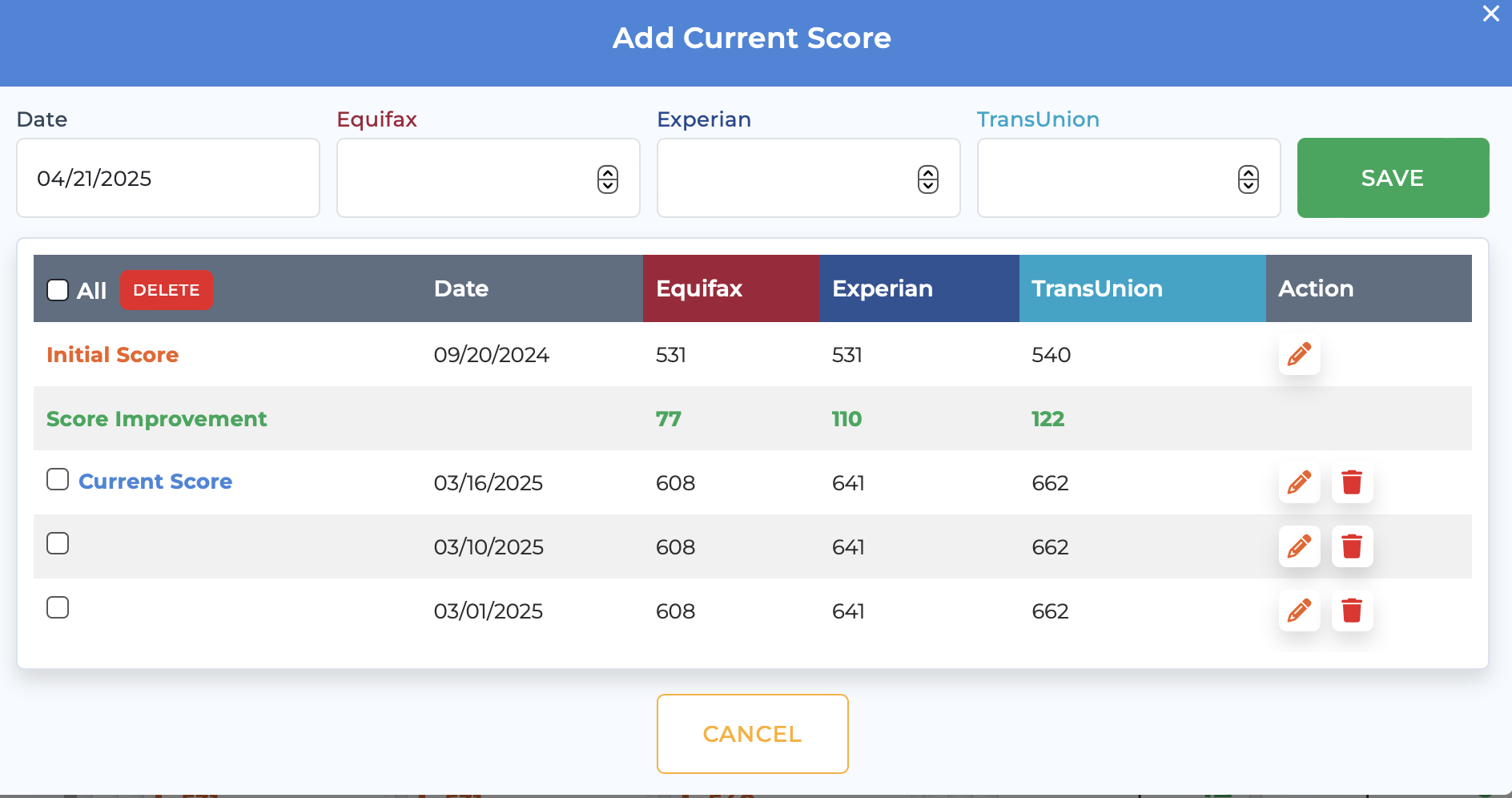Image resolution: width=1512 pixels, height=798 pixels.
Task: Check the All checkbox in table header
Action: pyautogui.click(x=58, y=289)
